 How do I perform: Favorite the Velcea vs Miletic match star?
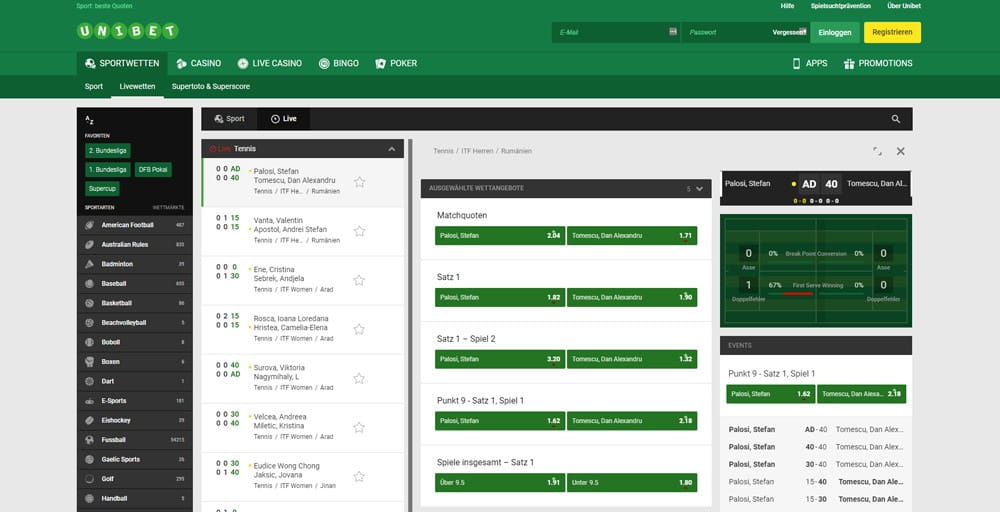point(360,427)
